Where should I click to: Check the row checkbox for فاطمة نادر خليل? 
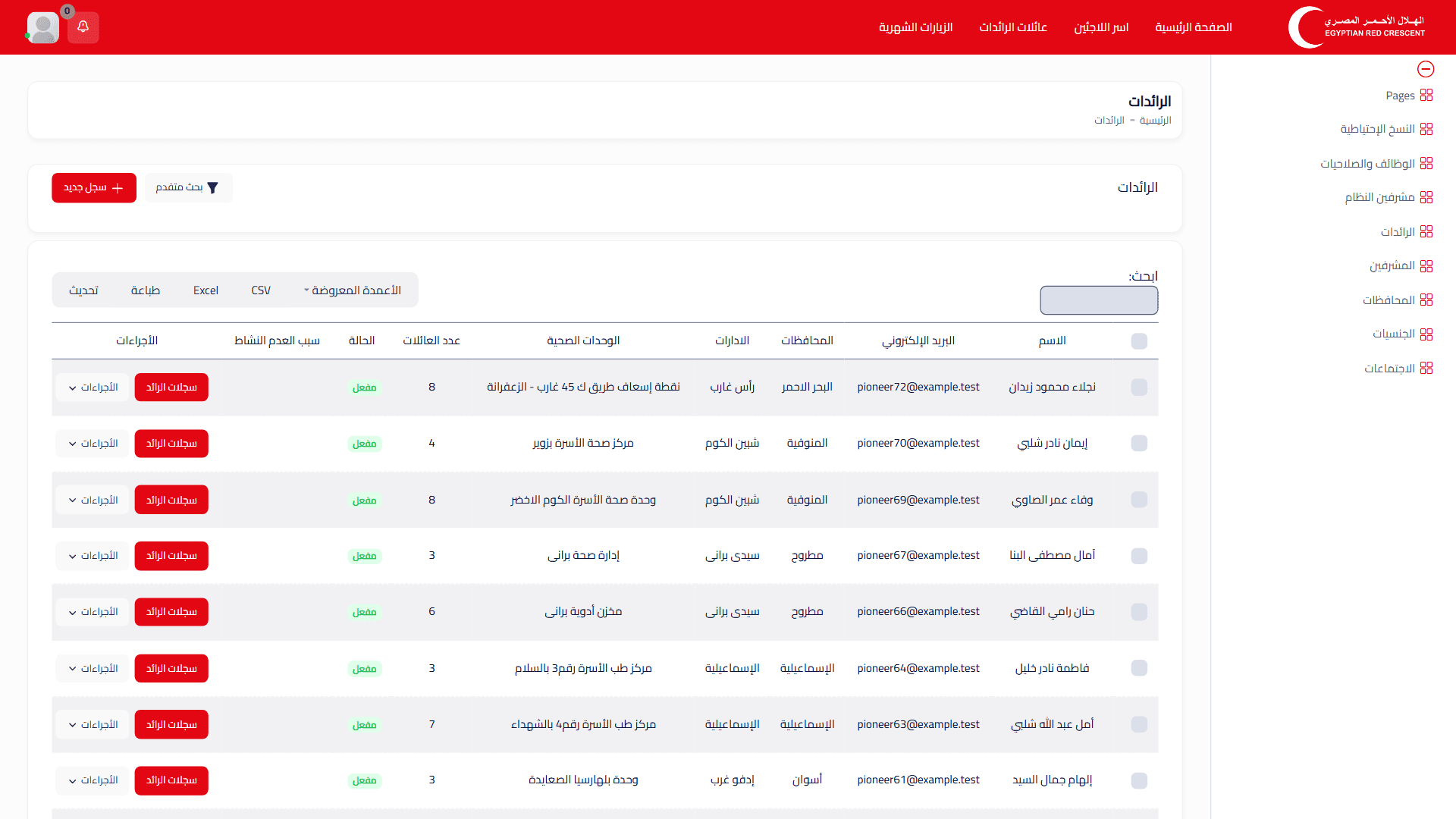(1139, 668)
